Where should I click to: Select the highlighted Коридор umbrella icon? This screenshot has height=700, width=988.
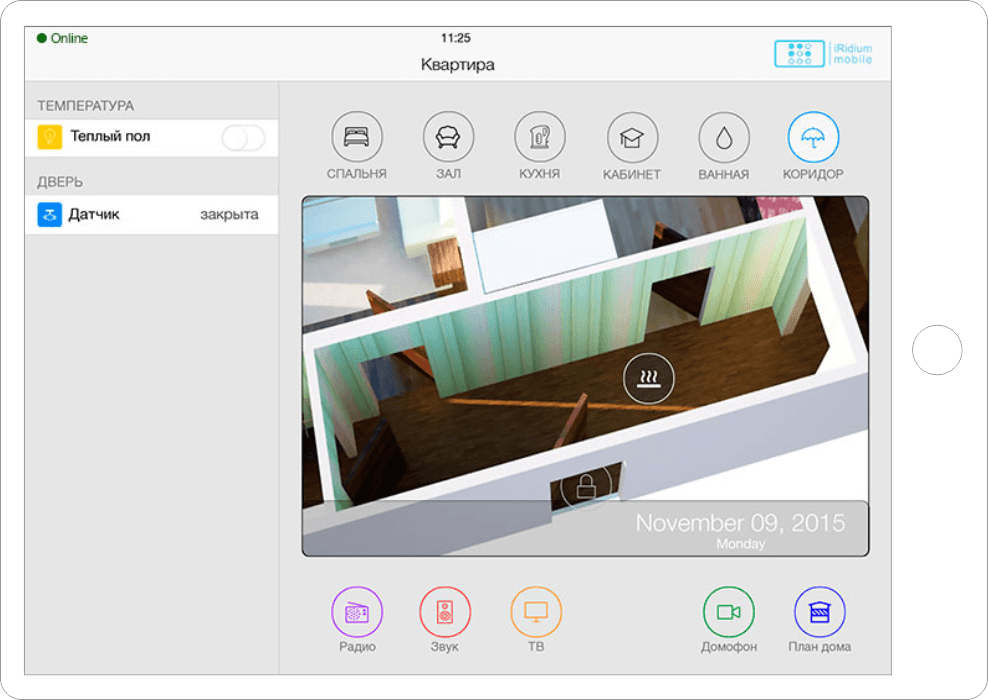[813, 137]
